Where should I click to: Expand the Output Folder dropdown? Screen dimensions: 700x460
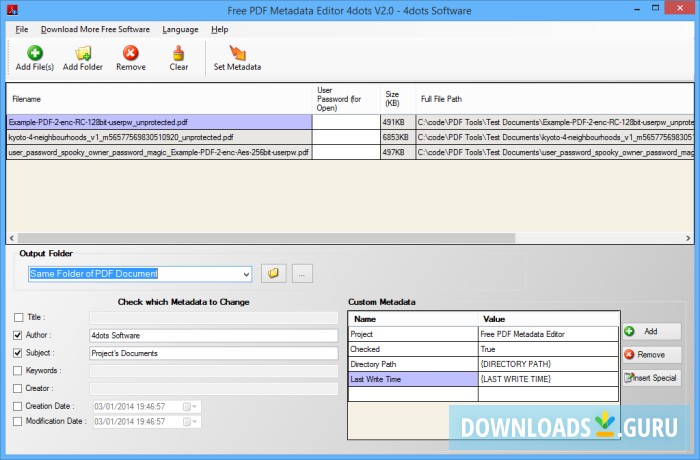(245, 274)
